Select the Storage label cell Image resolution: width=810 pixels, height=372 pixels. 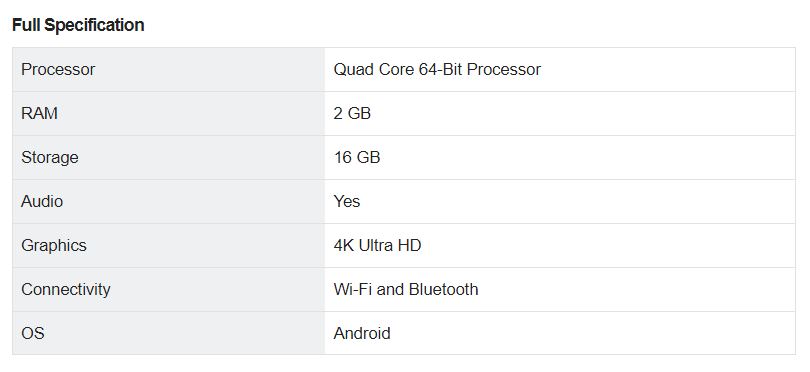point(168,158)
